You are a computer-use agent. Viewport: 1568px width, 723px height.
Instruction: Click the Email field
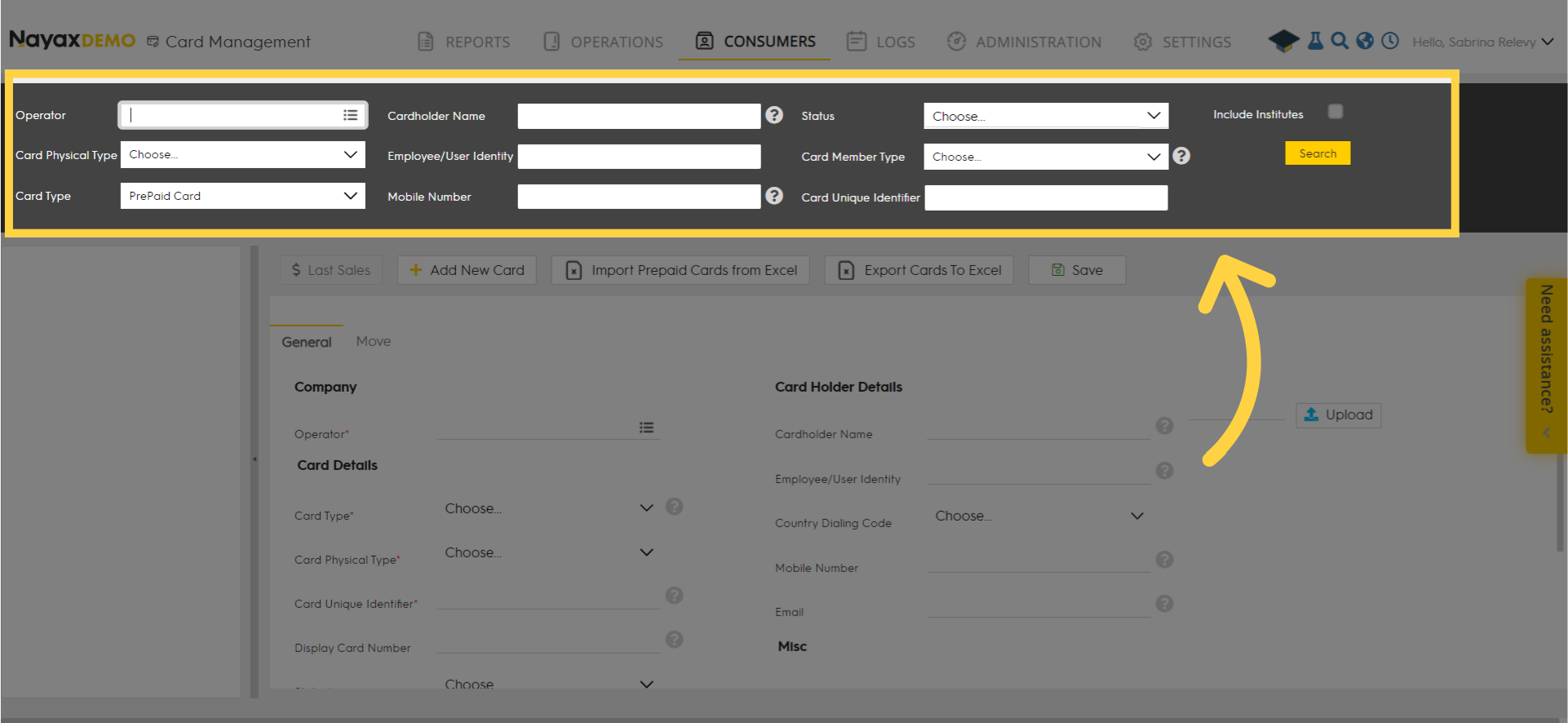pos(1039,606)
